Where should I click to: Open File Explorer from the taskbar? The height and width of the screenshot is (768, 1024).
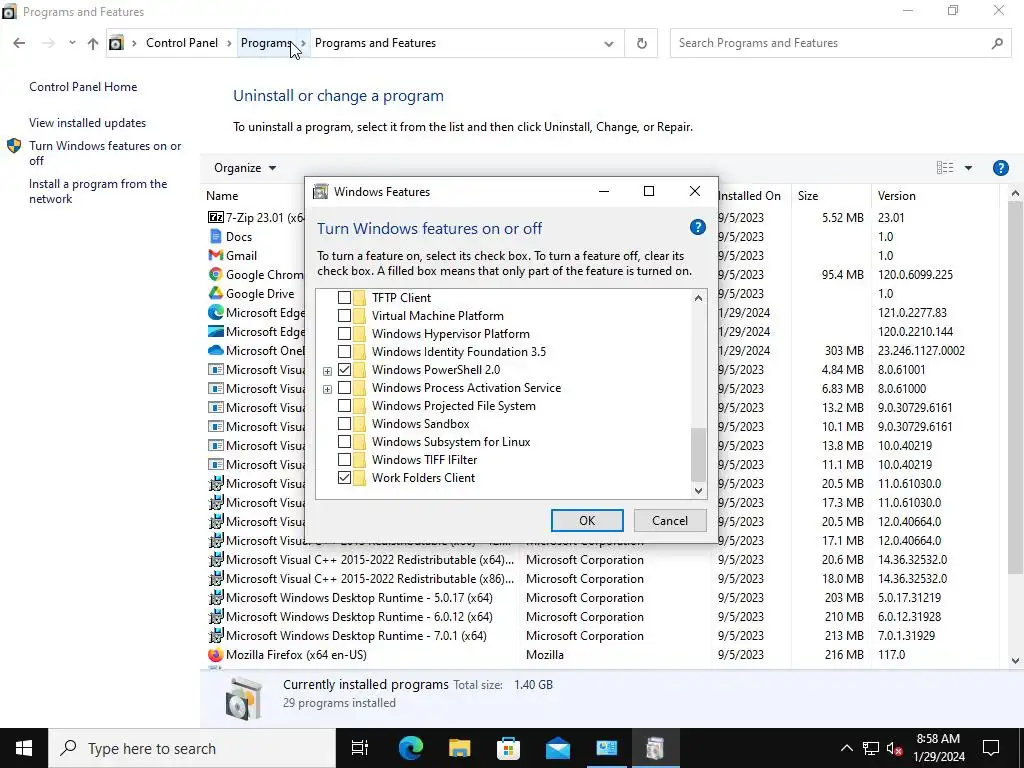459,748
